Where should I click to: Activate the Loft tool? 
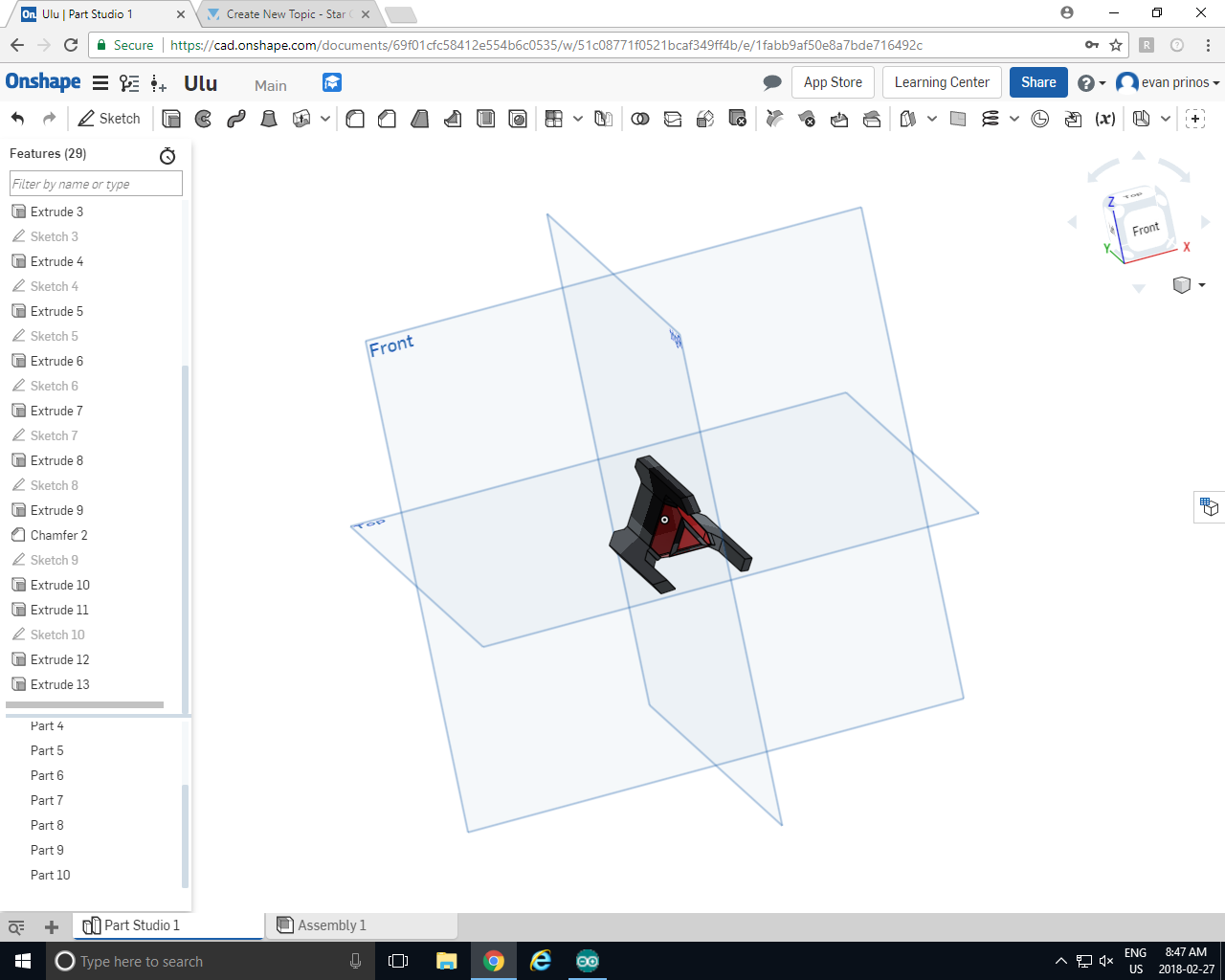(269, 119)
